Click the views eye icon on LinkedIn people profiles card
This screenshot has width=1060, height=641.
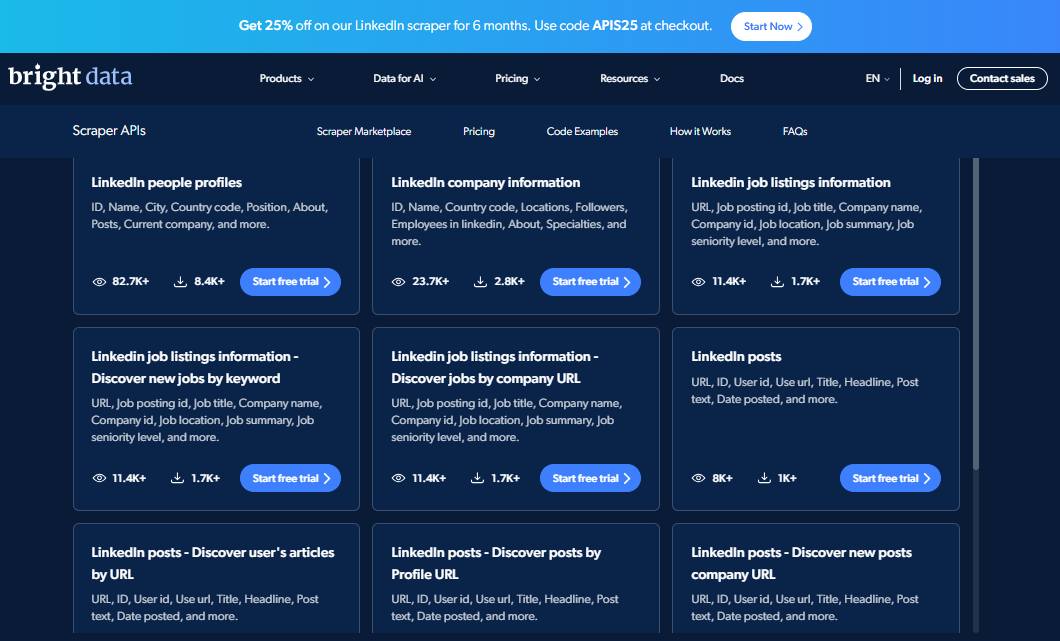[98, 281]
